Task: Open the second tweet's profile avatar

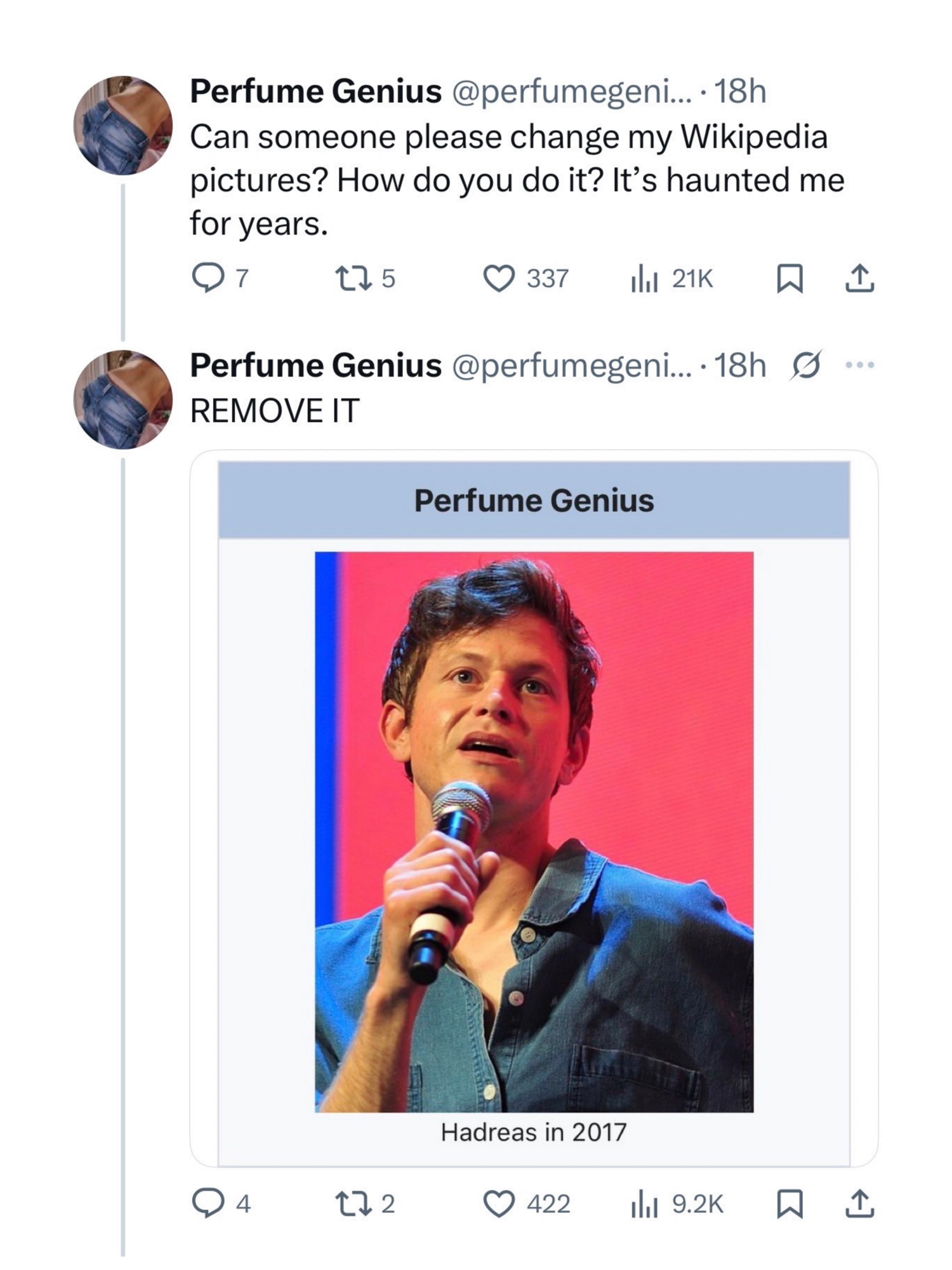Action: tap(123, 399)
